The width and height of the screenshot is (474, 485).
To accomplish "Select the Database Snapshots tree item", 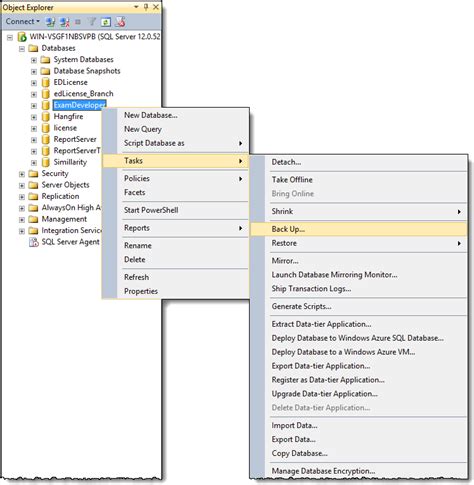I will [87, 71].
